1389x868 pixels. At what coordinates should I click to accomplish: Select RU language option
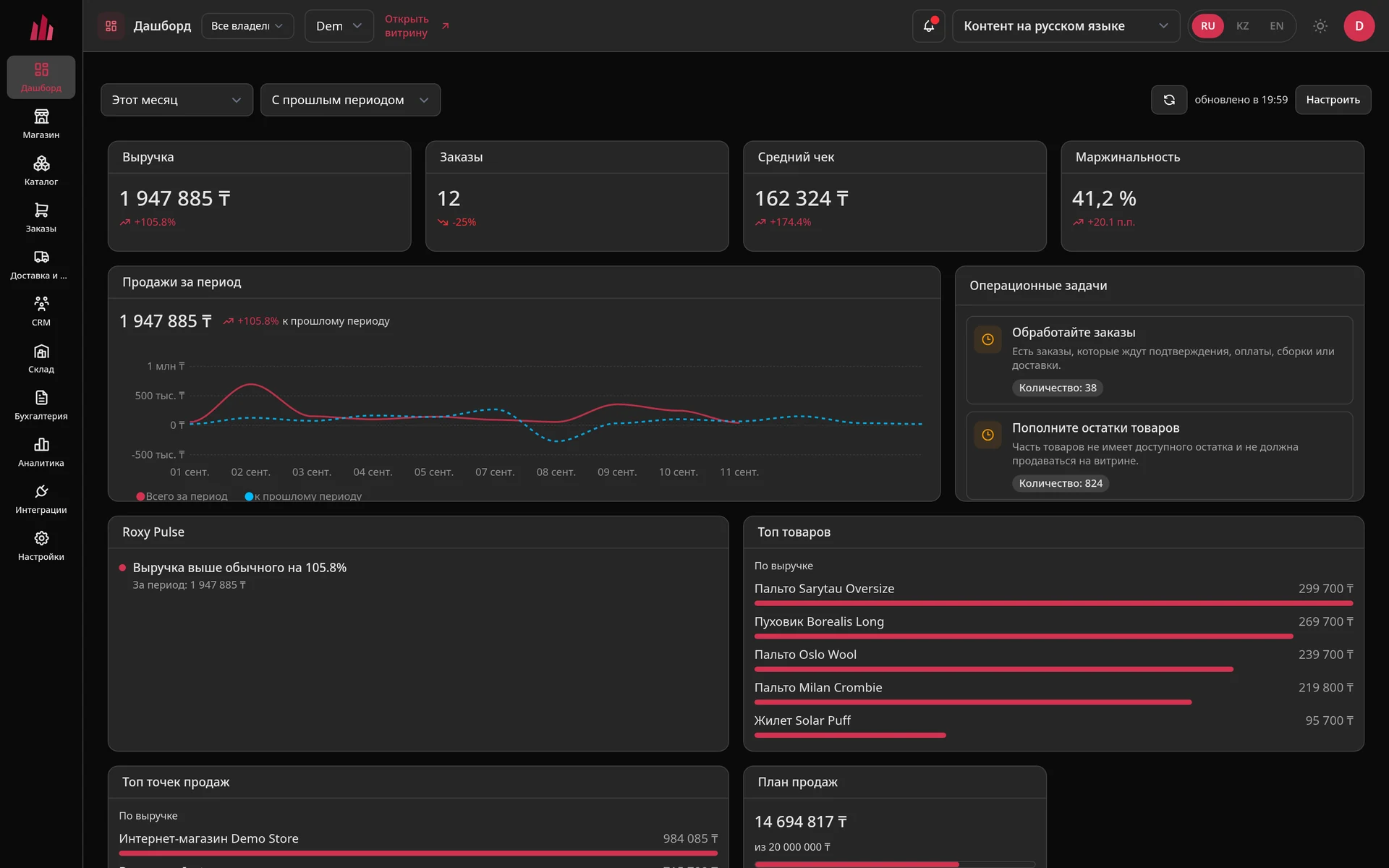coord(1208,26)
